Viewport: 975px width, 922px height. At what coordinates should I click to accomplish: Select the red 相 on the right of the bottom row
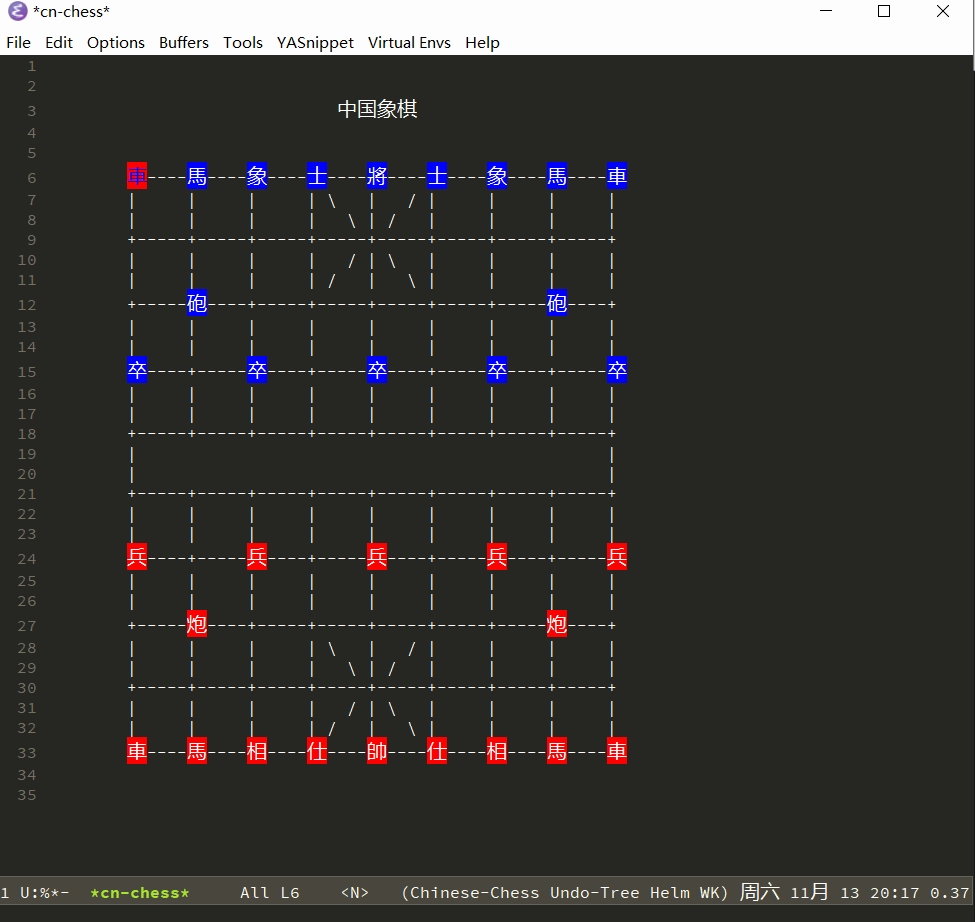coord(497,751)
